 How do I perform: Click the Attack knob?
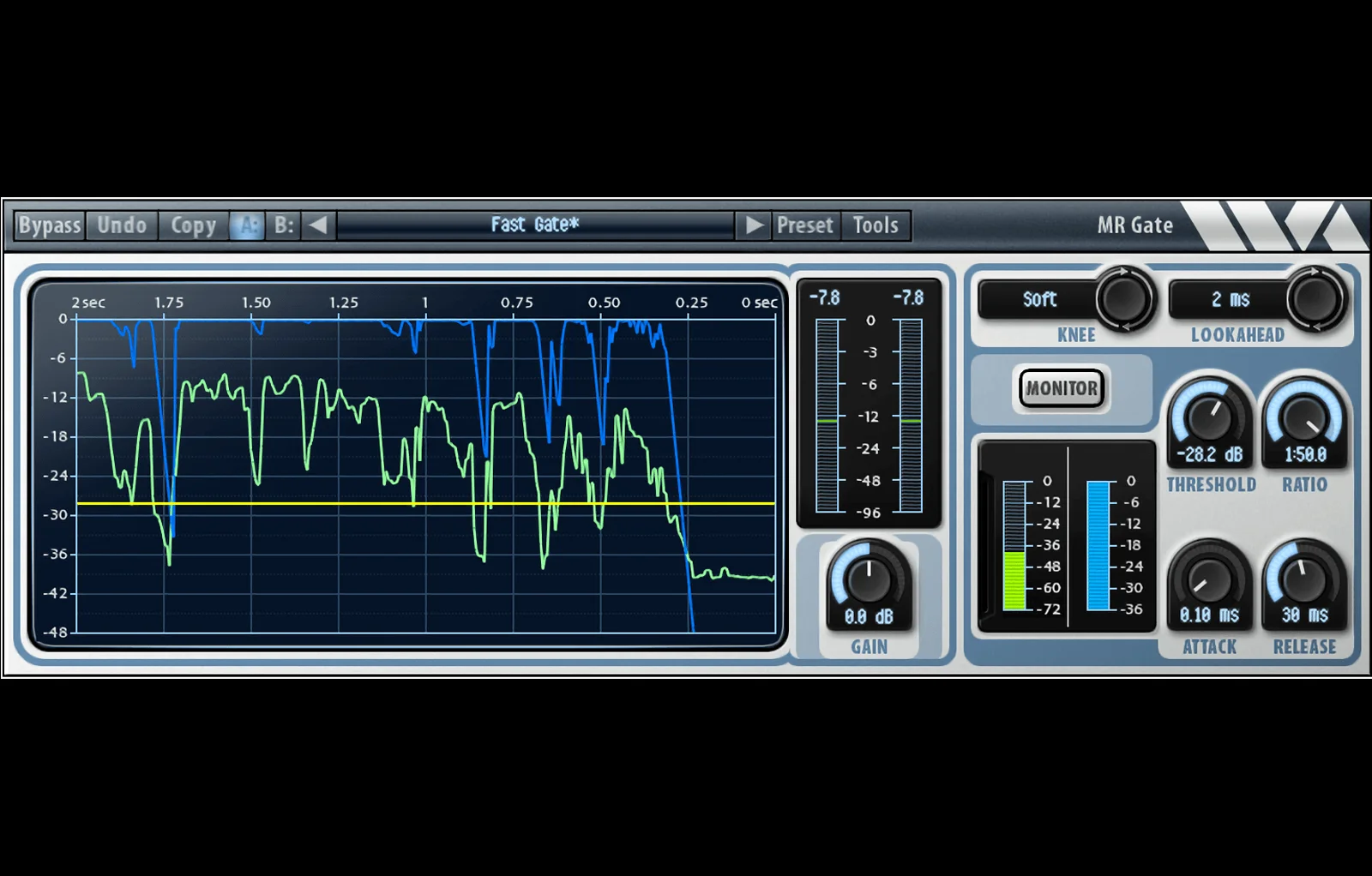pos(1209,580)
